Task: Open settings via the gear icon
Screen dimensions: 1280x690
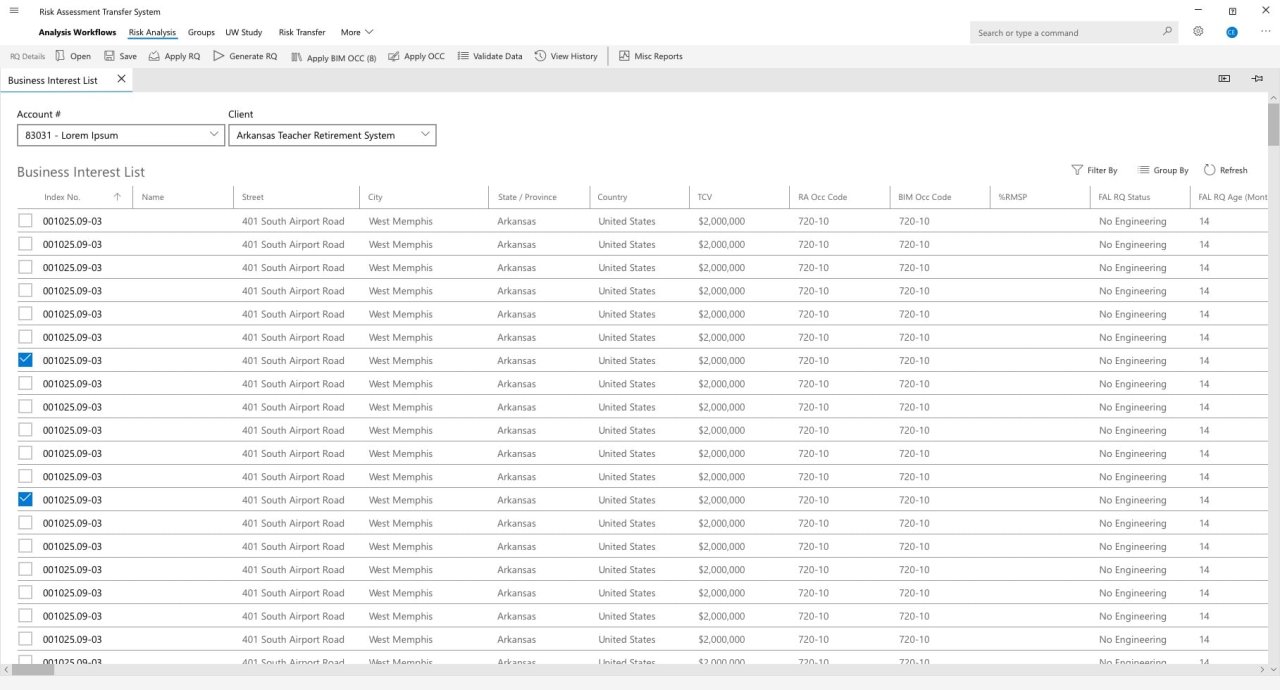Action: pyautogui.click(x=1198, y=32)
